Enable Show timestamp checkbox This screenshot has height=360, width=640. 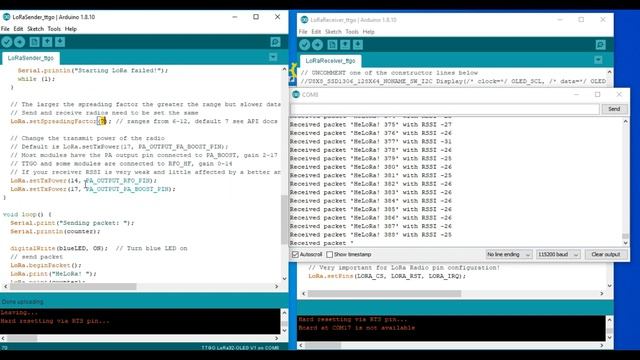coord(329,254)
